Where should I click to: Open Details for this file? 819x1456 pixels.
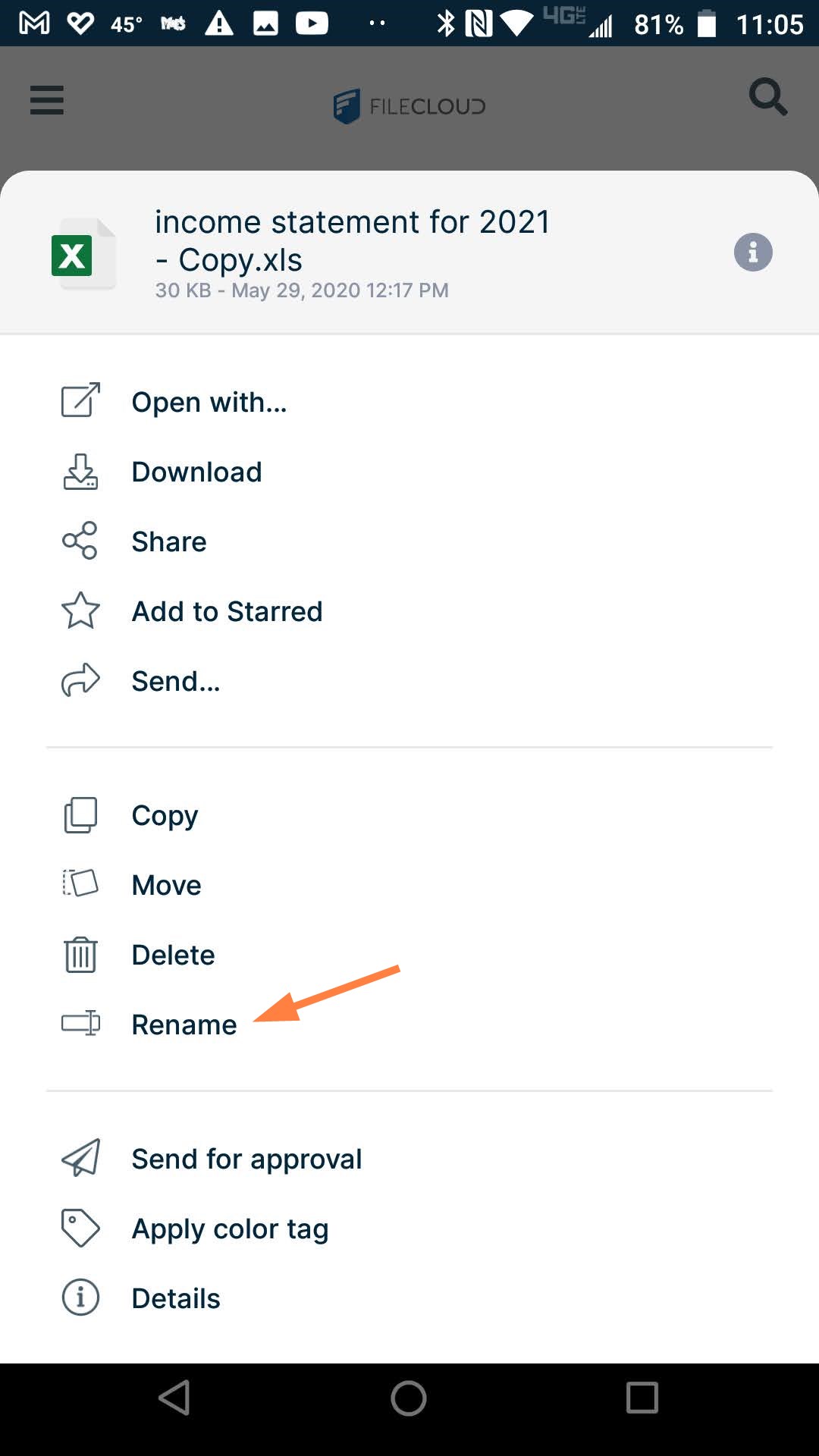pyautogui.click(x=176, y=1298)
